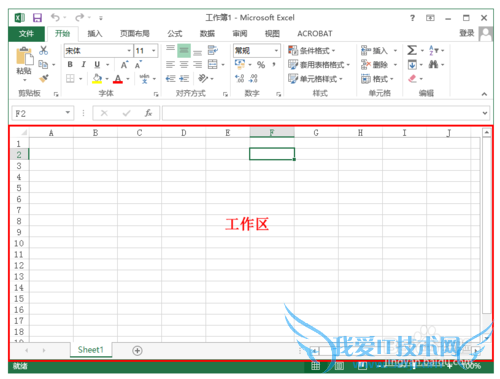Redo the last action

[80, 17]
